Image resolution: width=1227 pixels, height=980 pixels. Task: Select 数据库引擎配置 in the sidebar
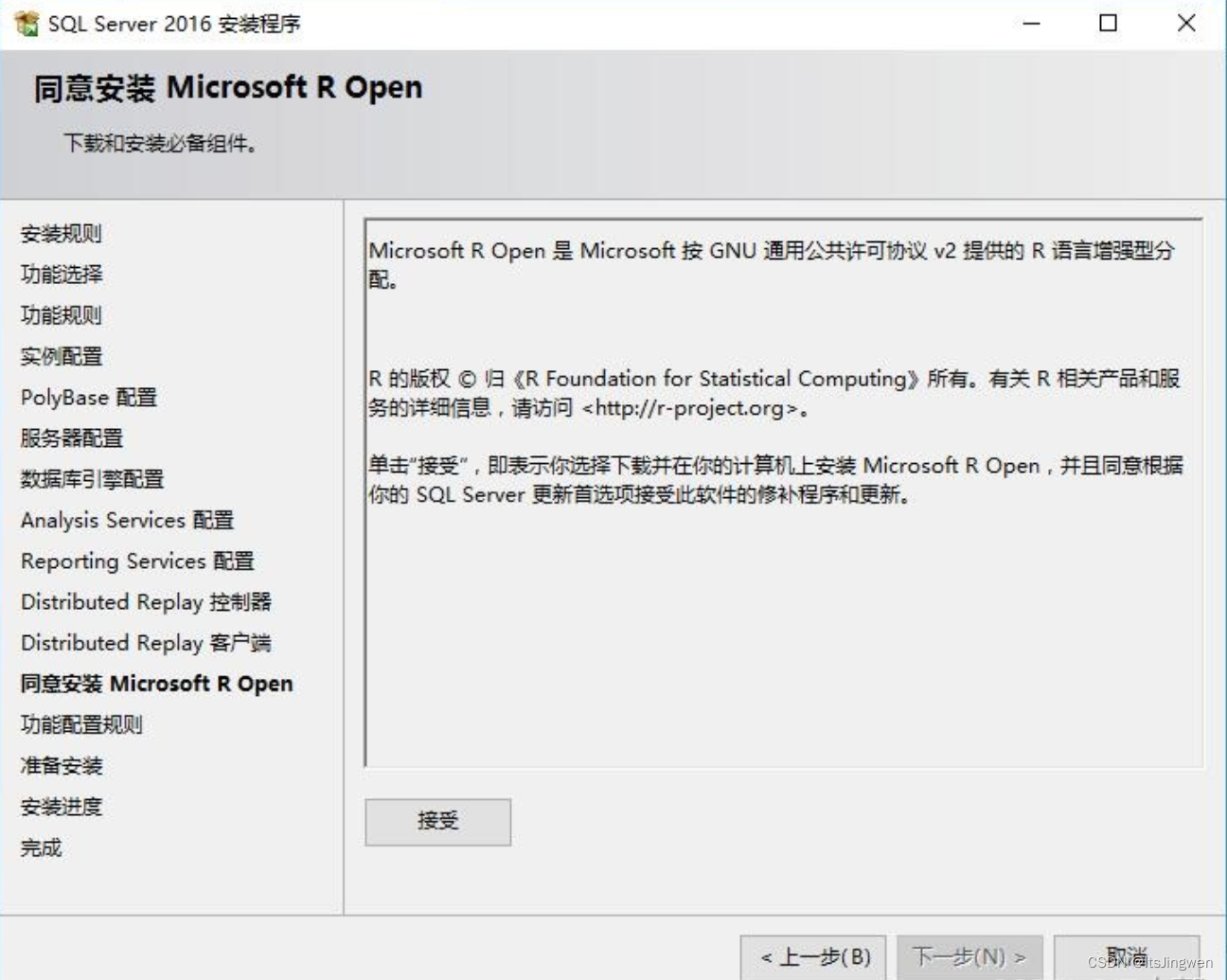pyautogui.click(x=92, y=479)
